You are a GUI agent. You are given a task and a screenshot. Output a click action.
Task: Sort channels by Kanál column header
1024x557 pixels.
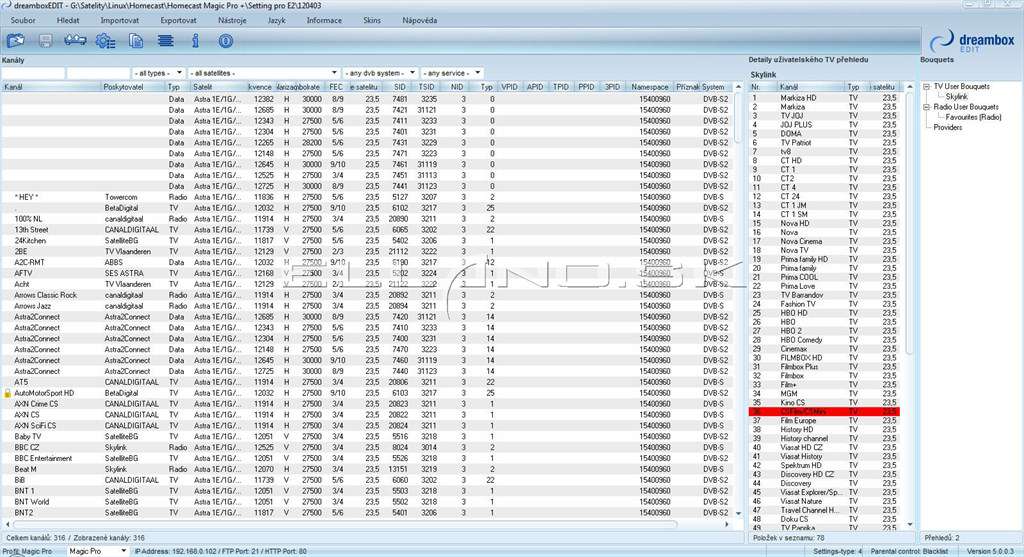(51, 87)
